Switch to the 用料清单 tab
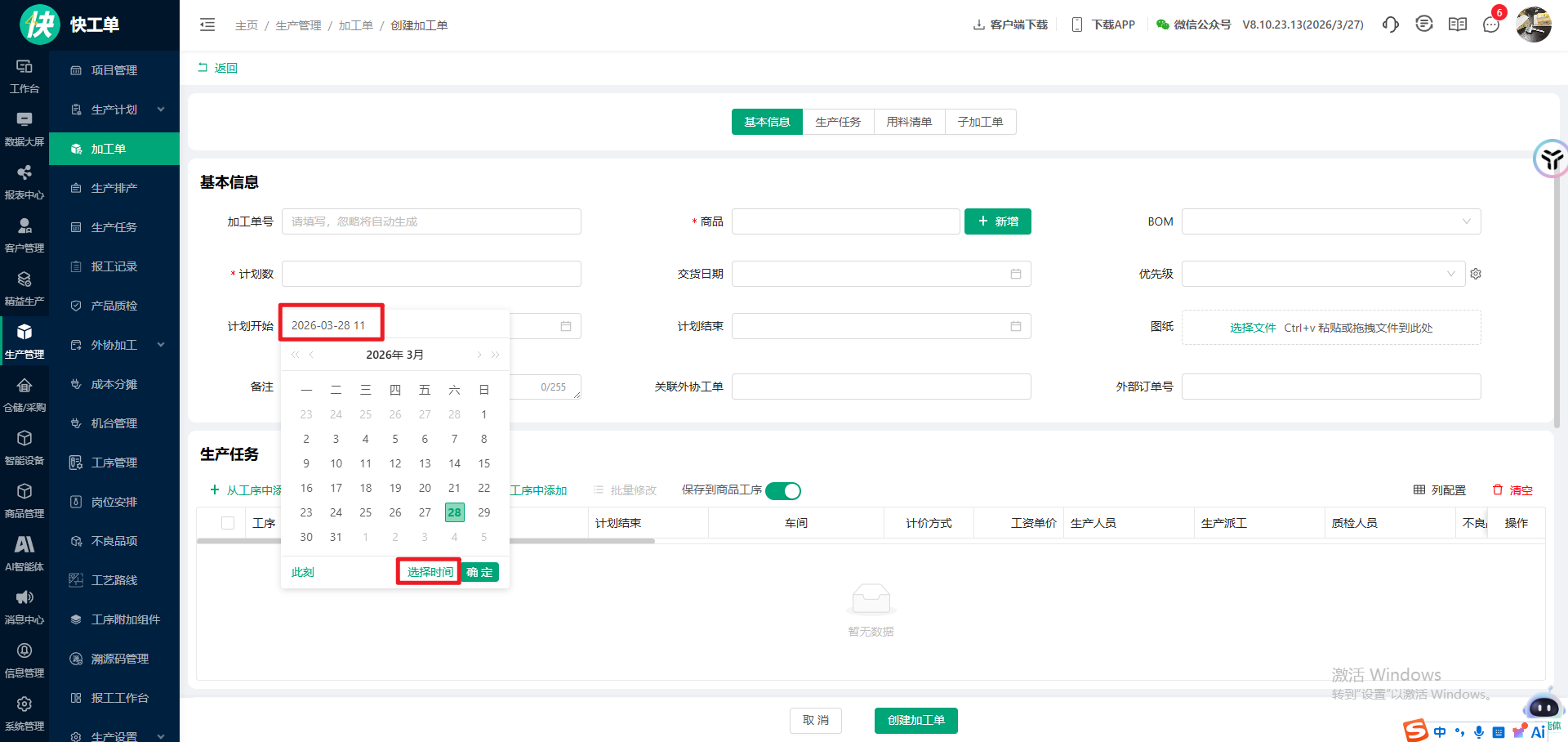 coord(909,122)
